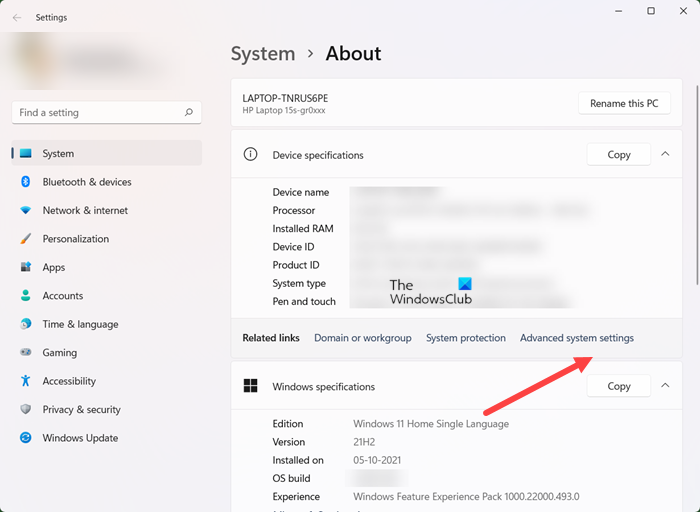This screenshot has height=512, width=700.
Task: Open Time & language settings
Action: tap(80, 324)
